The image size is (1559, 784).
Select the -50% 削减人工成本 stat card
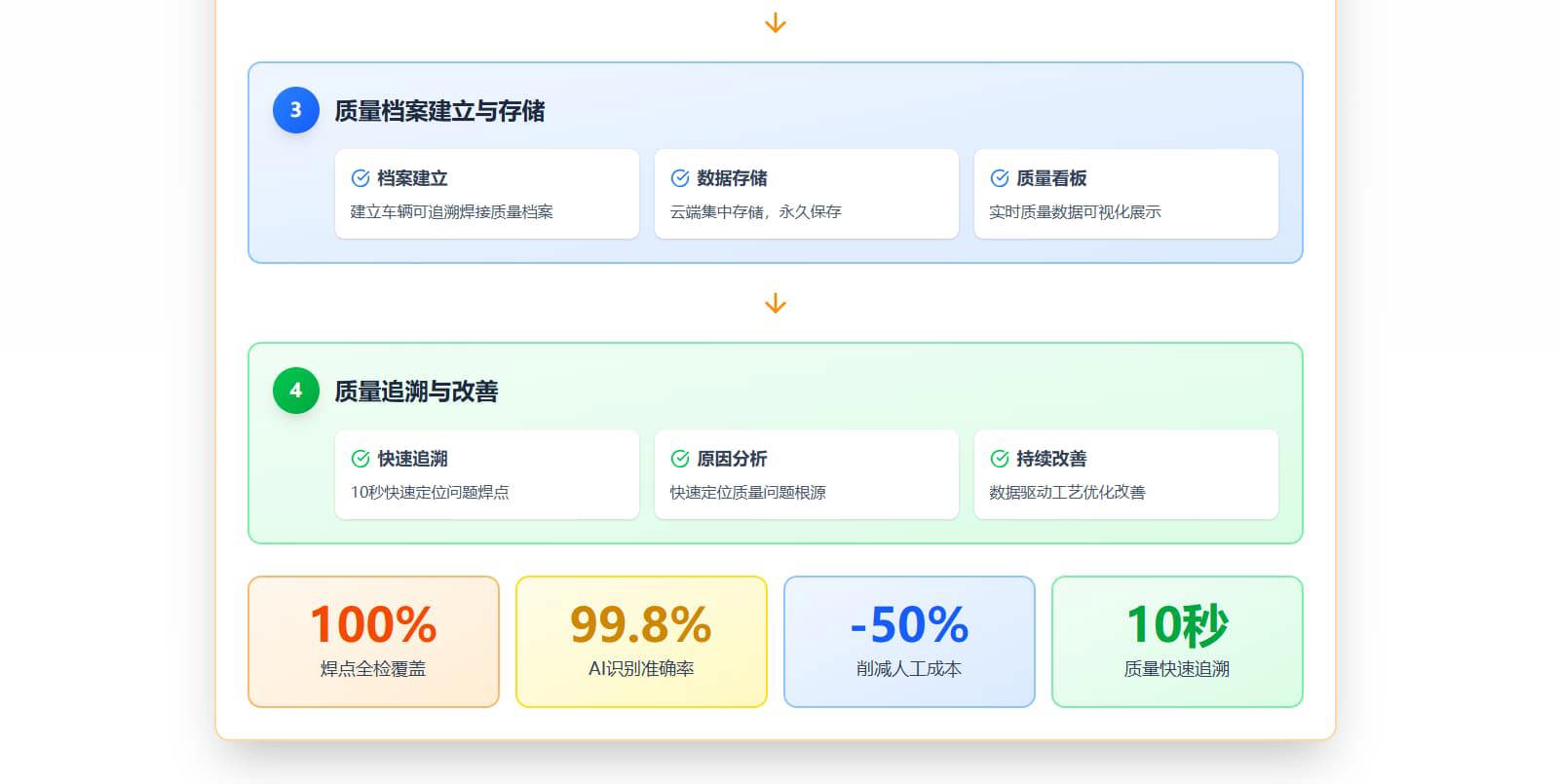point(909,642)
